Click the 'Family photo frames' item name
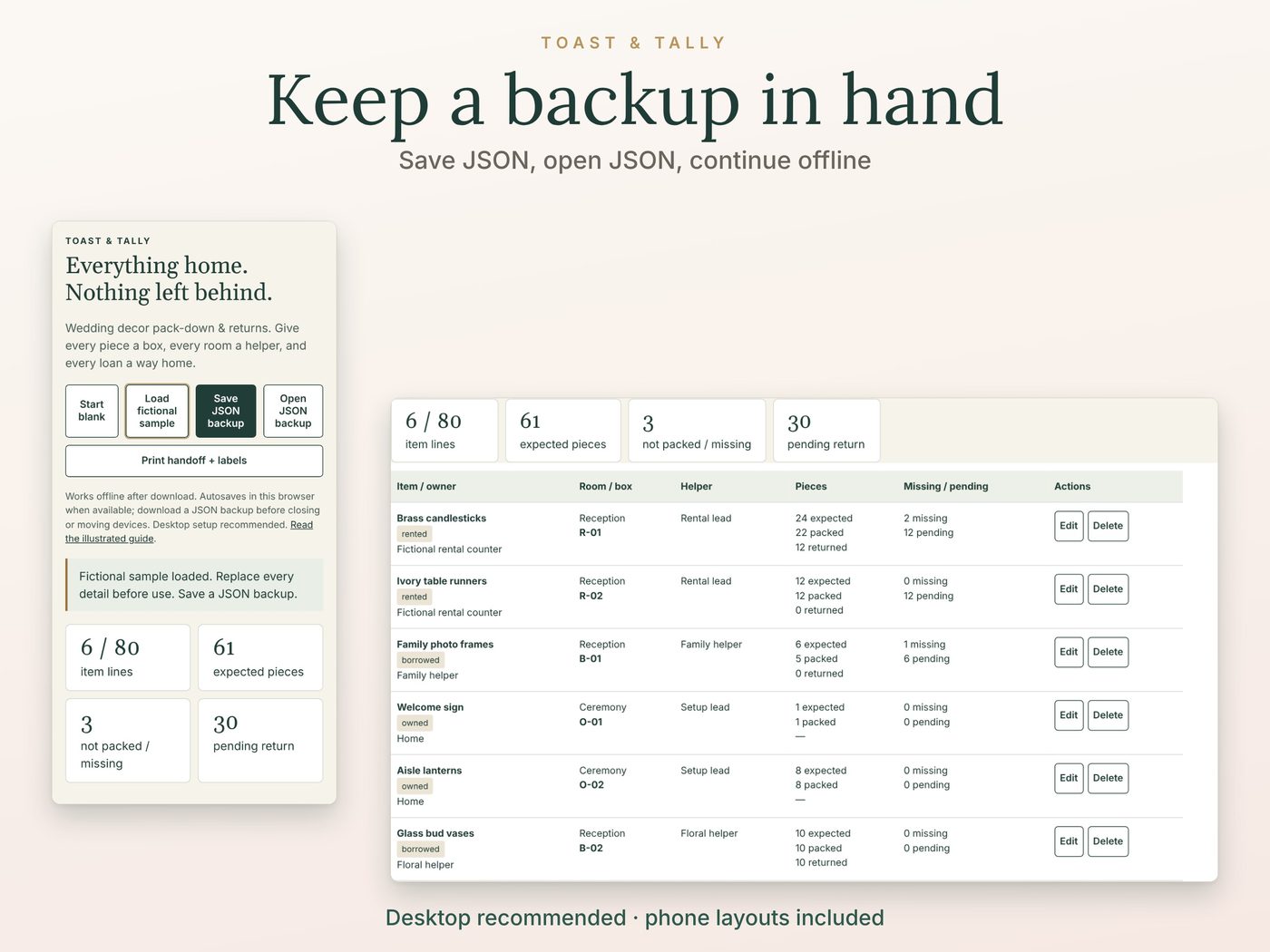 [445, 645]
